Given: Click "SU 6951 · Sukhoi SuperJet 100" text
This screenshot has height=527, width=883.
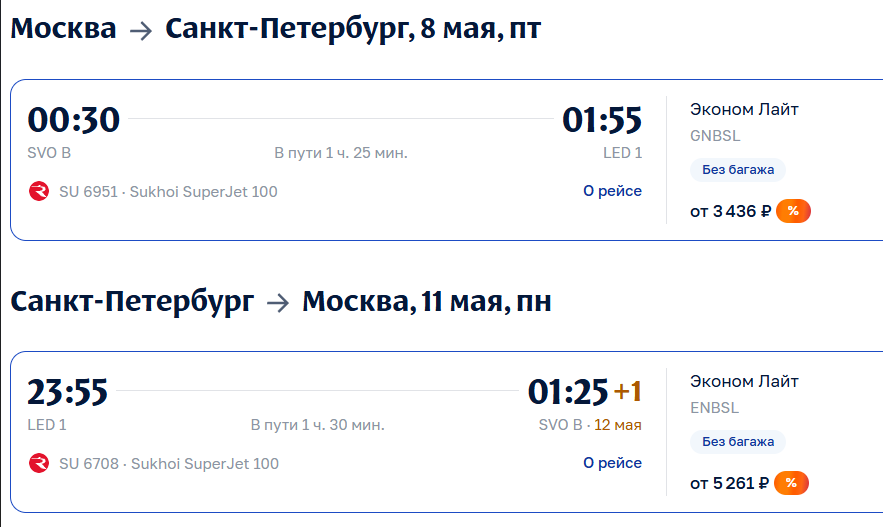Looking at the screenshot, I should tap(168, 191).
